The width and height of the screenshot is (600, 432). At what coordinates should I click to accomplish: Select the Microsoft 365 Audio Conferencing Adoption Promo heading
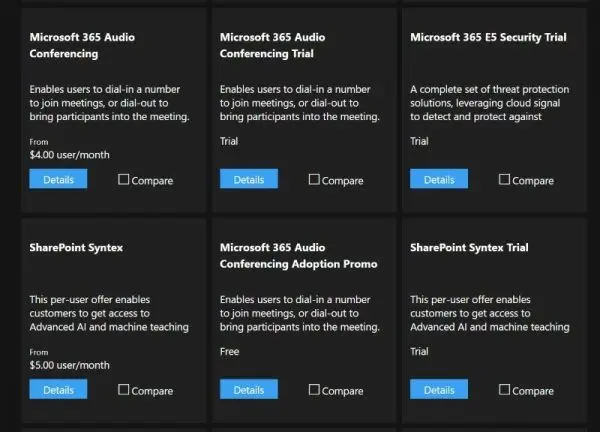298,256
